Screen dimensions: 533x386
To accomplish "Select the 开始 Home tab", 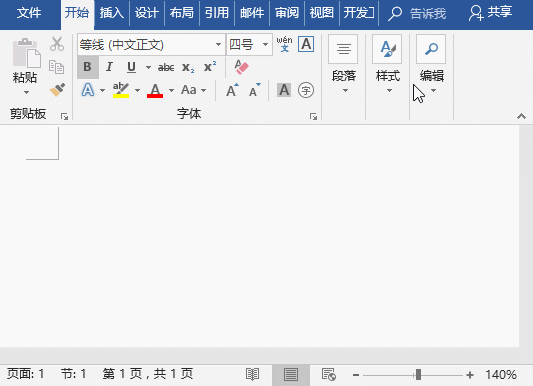I will (x=77, y=14).
